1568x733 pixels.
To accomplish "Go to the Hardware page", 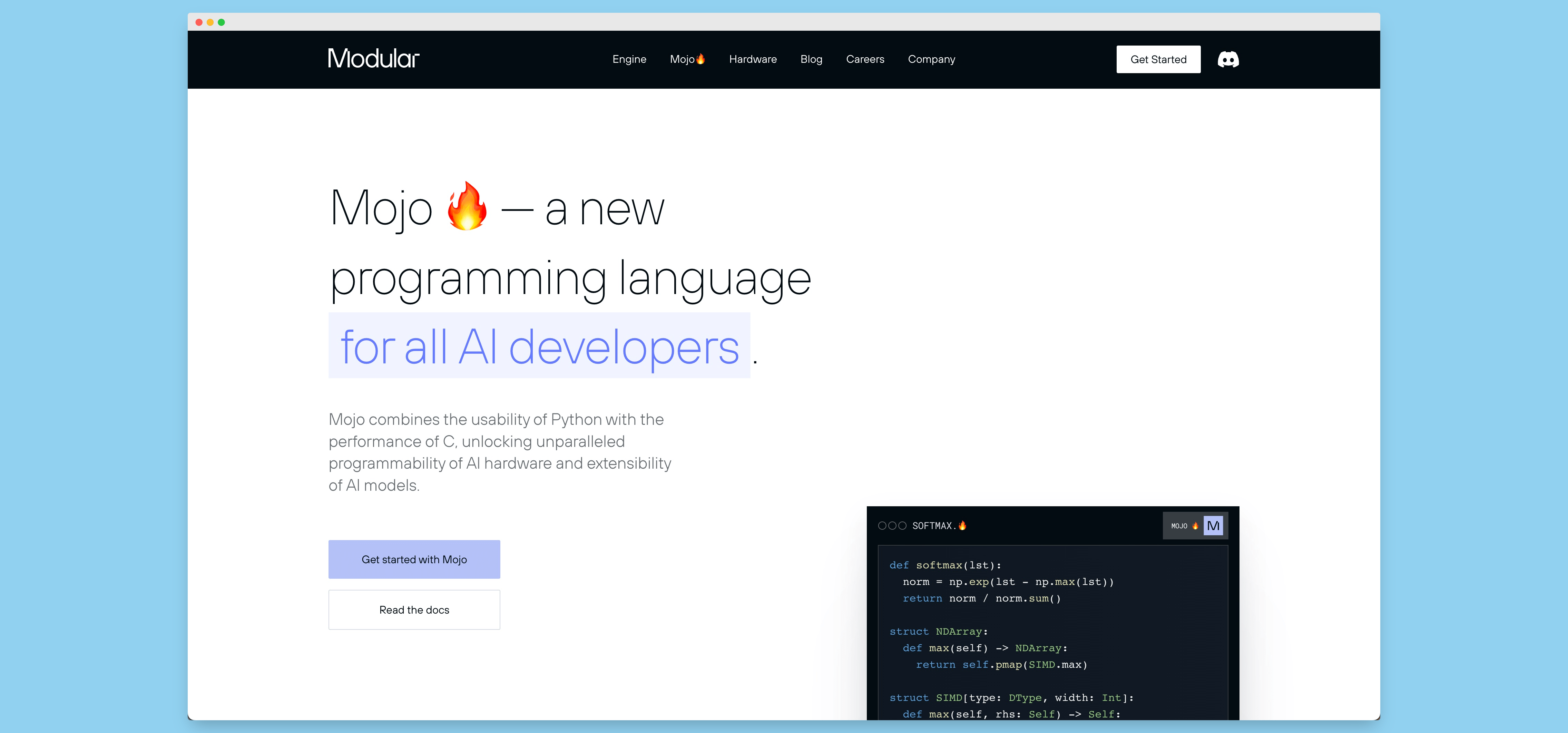I will (x=752, y=59).
